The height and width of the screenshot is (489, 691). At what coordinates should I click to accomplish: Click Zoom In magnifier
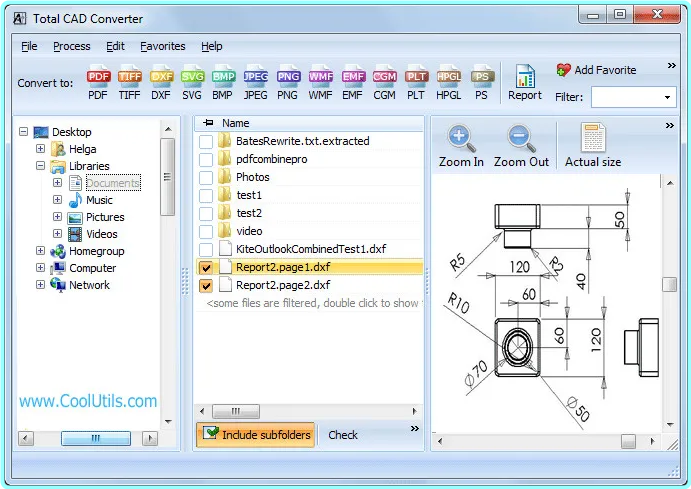point(461,146)
